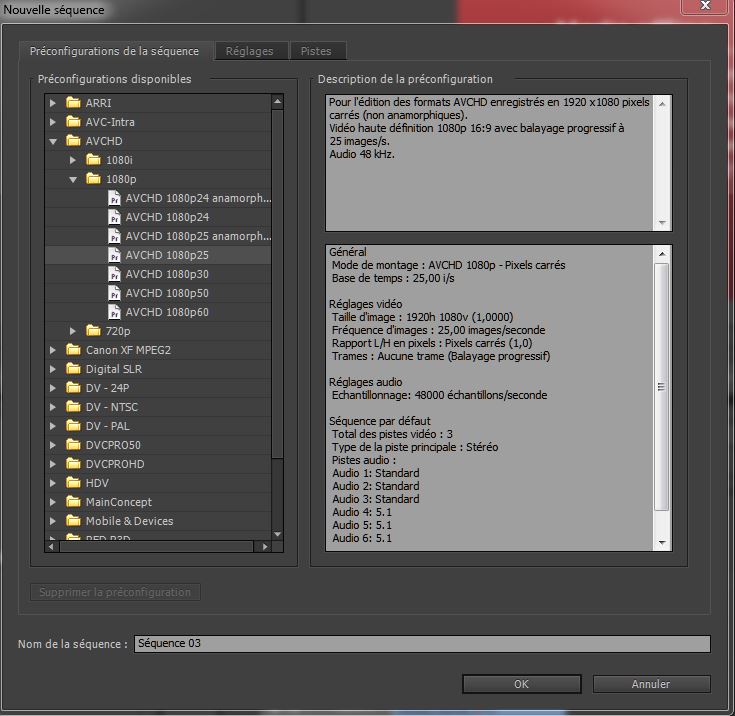735x716 pixels.
Task: Click the AVCHD 1080p25 preset file icon
Action: [x=114, y=255]
